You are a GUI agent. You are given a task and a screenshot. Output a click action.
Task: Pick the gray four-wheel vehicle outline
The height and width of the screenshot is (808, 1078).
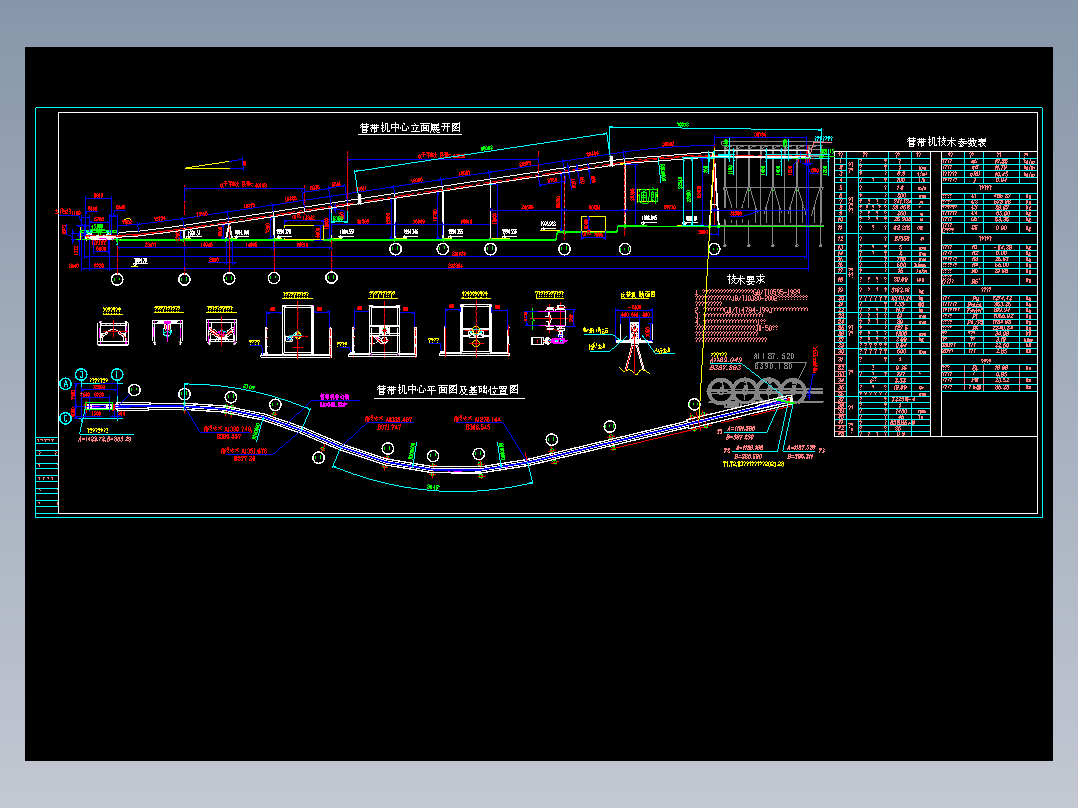pos(756,391)
